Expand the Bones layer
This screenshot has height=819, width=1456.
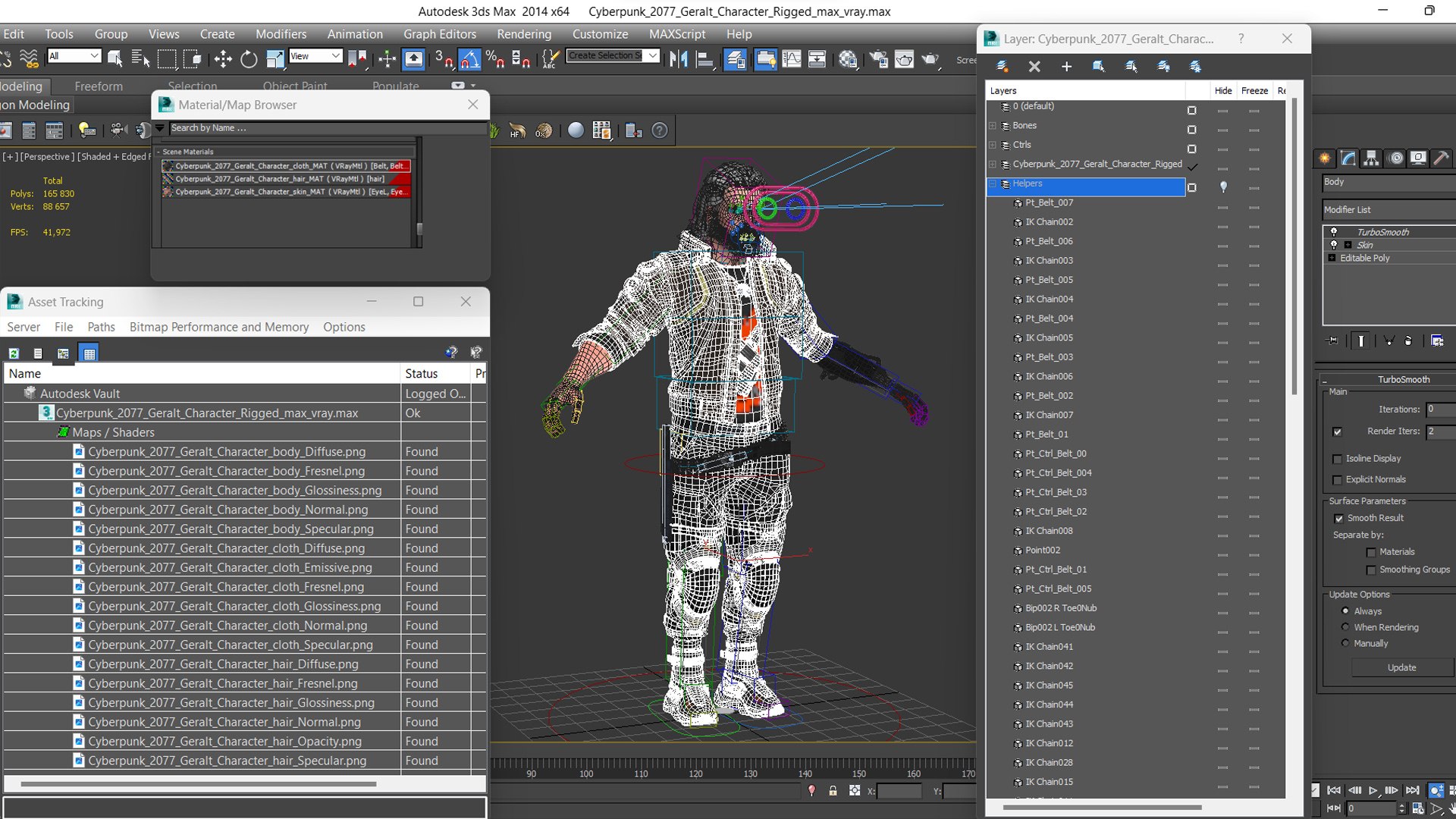coord(992,126)
